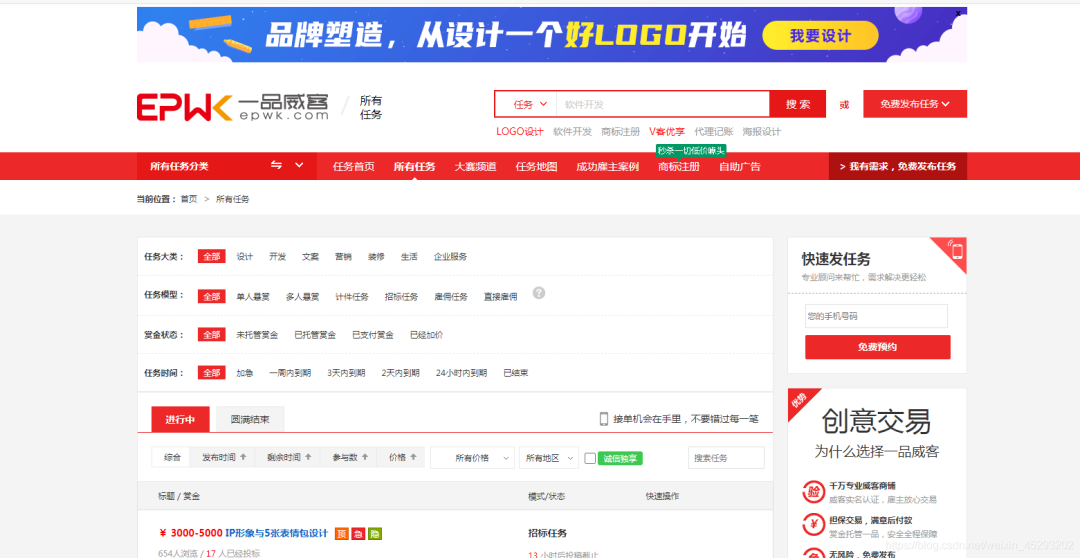
Task: Click the phone icon in the 快速发任务 corner
Action: [x=955, y=249]
